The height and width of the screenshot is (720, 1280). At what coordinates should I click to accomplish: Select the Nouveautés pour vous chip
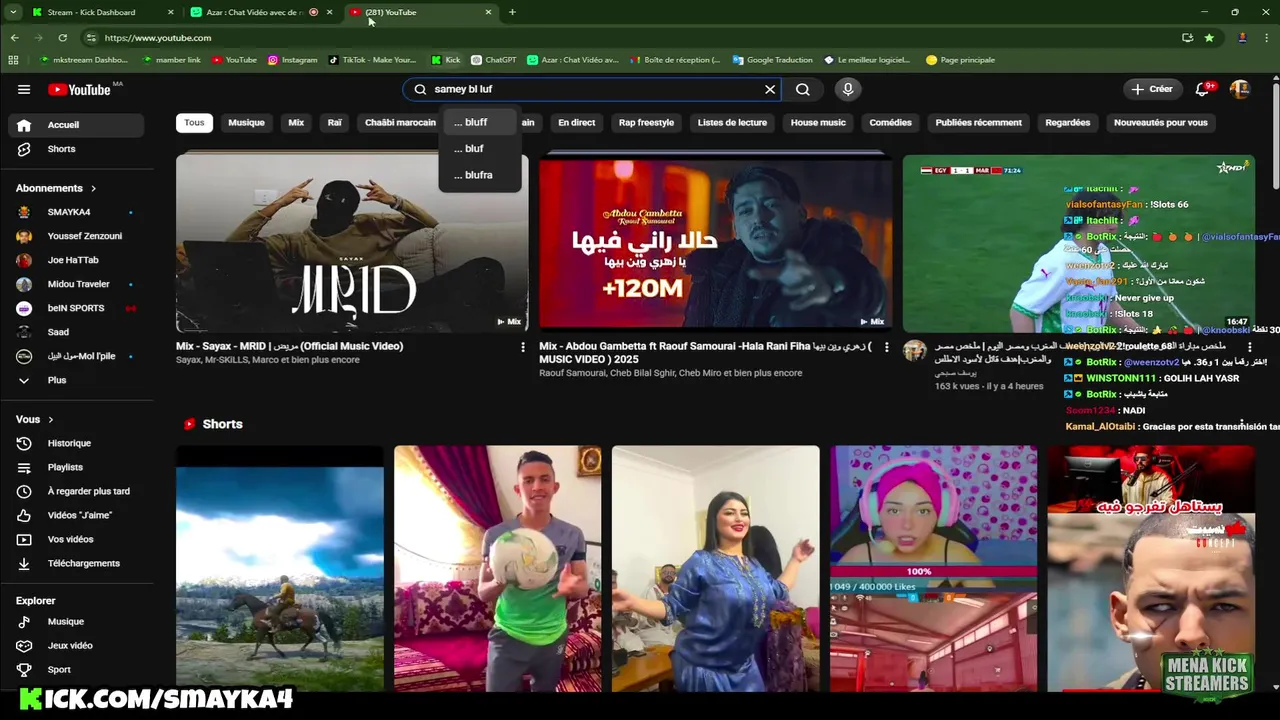pyautogui.click(x=1160, y=122)
